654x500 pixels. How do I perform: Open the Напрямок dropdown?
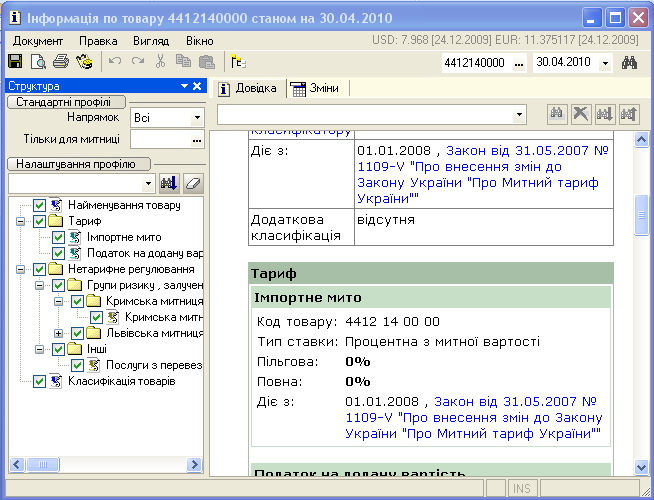click(197, 118)
